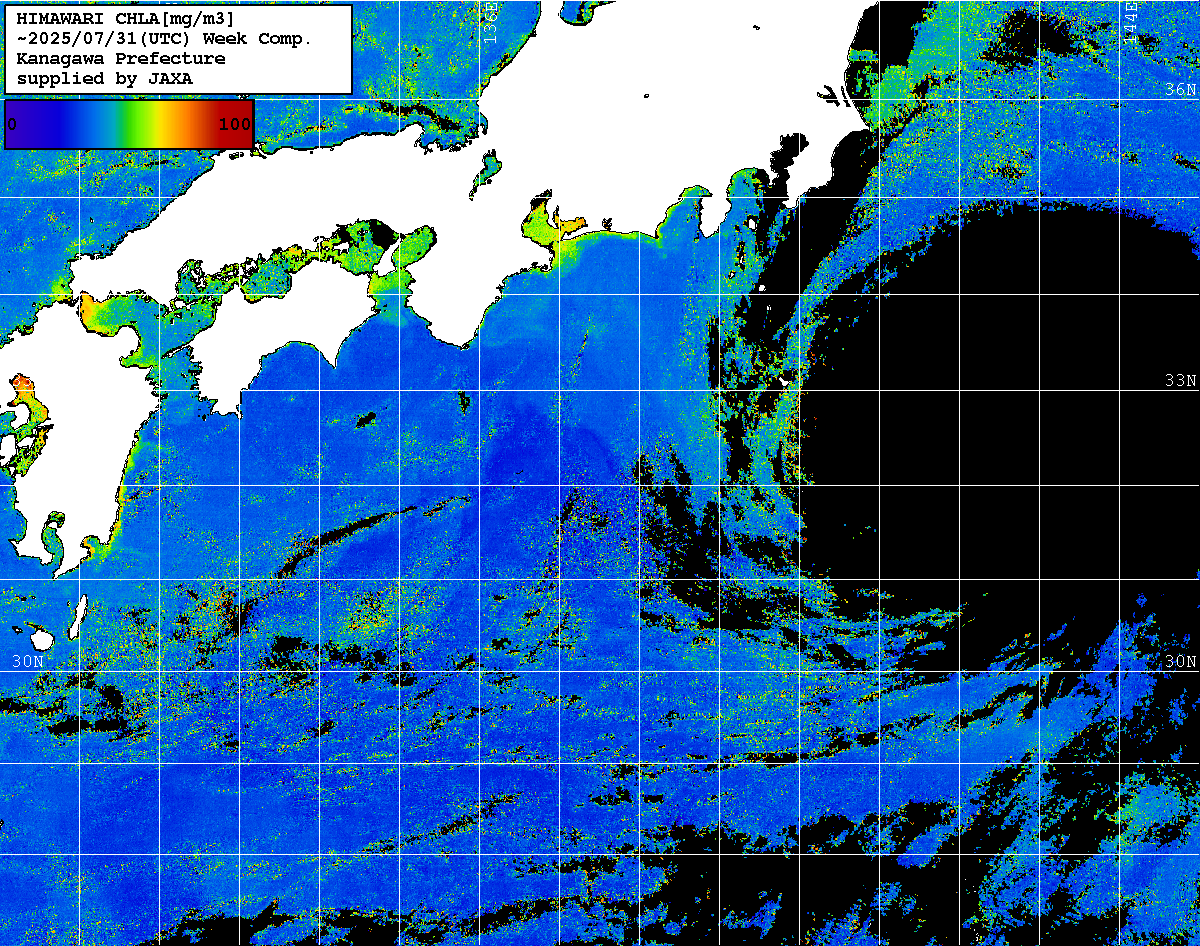The width and height of the screenshot is (1200, 946).
Task: Click the '33N' latitude label
Action: [x=1181, y=380]
